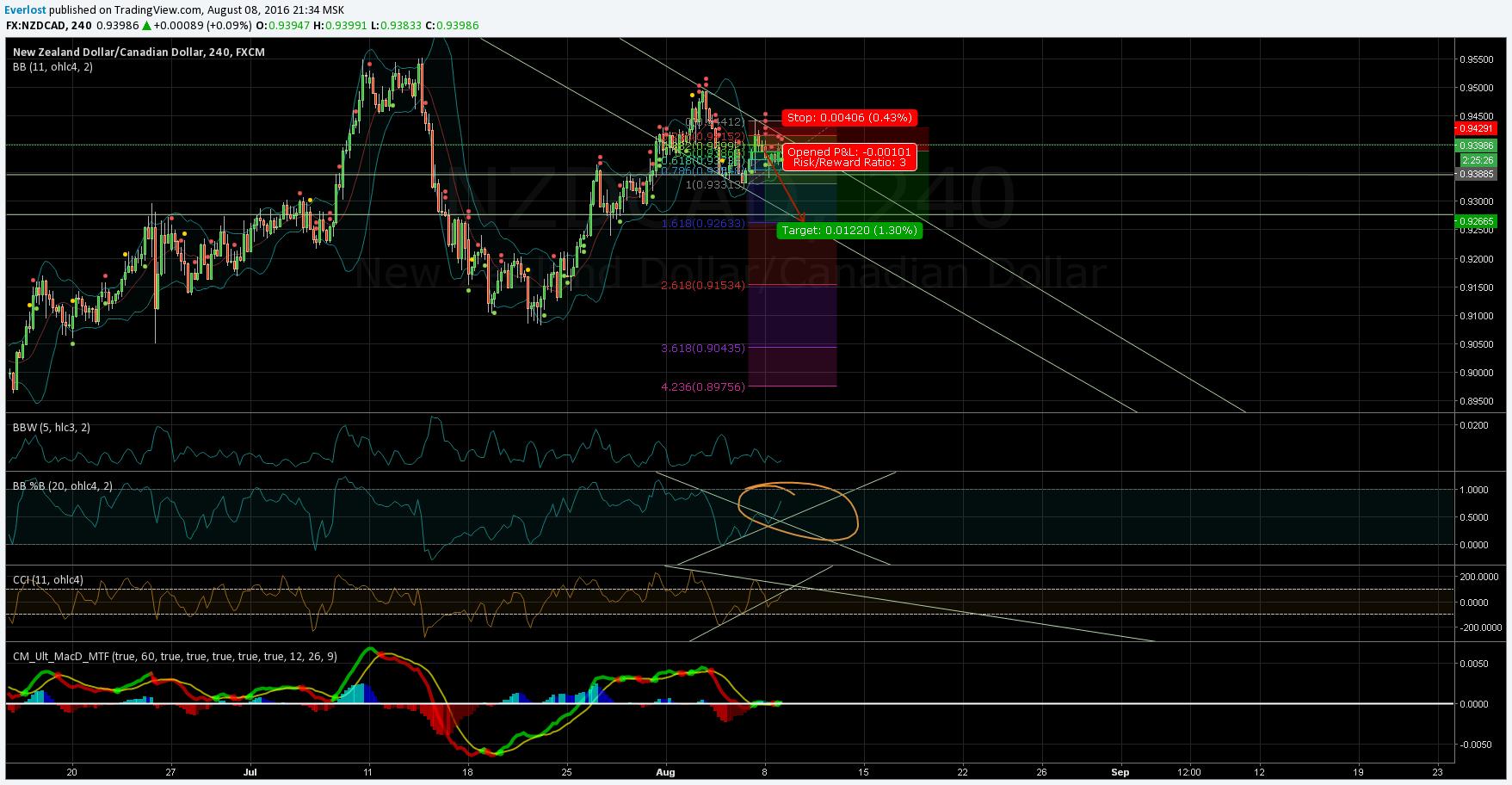This screenshot has width=1512, height=785.
Task: Click the 2:25:26 bar countdown tag
Action: (x=1478, y=160)
